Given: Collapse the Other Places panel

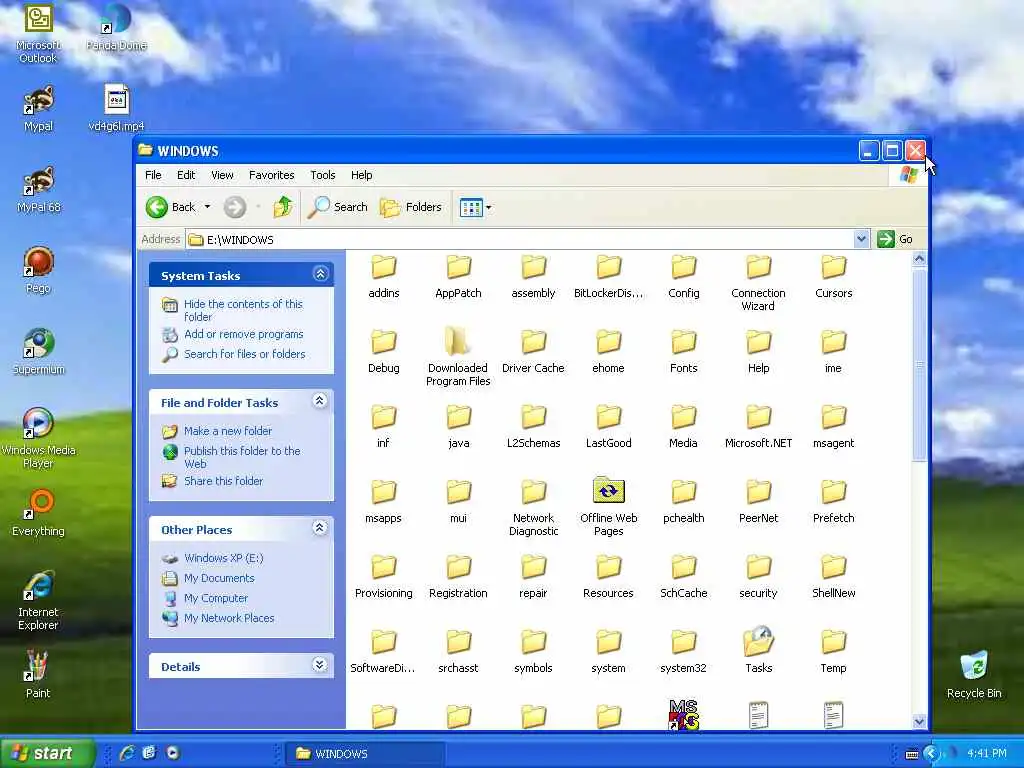Looking at the screenshot, I should coord(320,528).
